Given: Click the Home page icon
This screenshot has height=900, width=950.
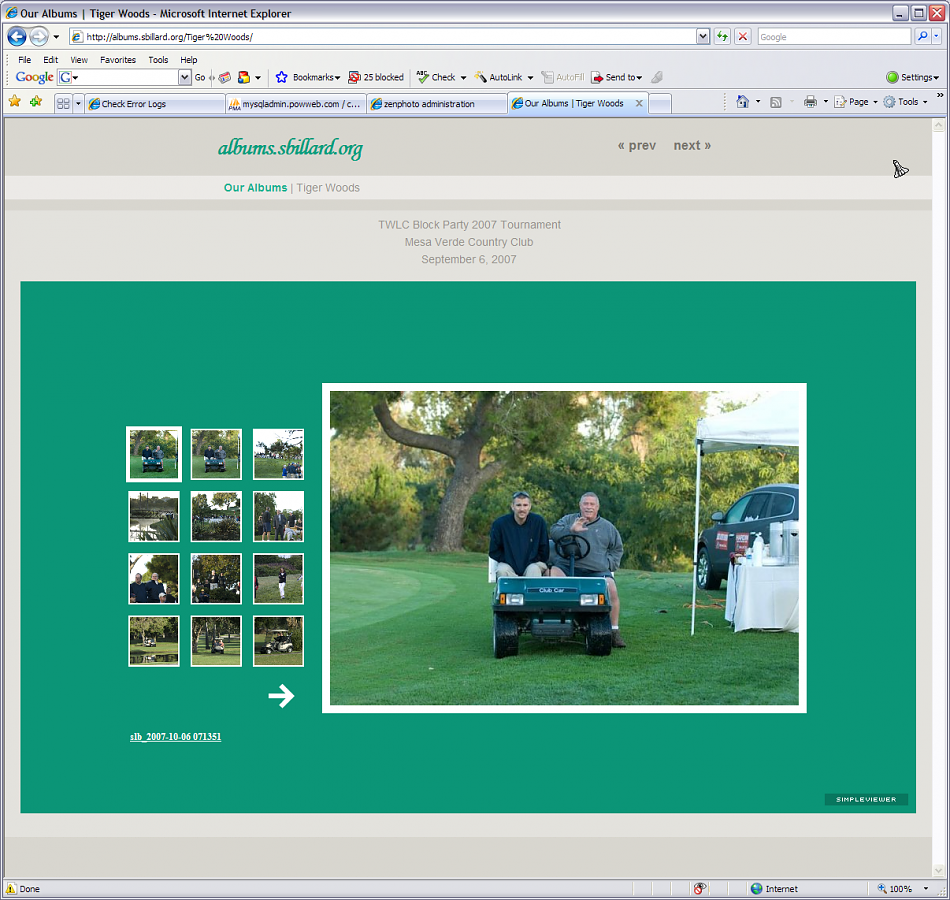Looking at the screenshot, I should 742,102.
